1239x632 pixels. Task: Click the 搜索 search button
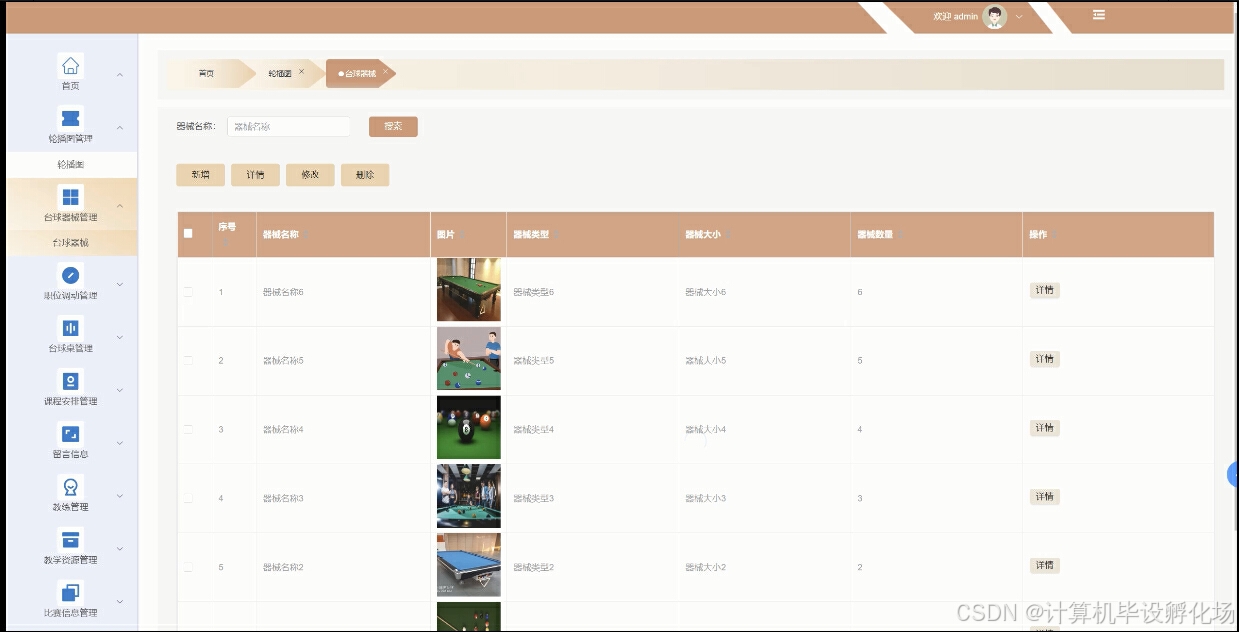click(x=393, y=127)
